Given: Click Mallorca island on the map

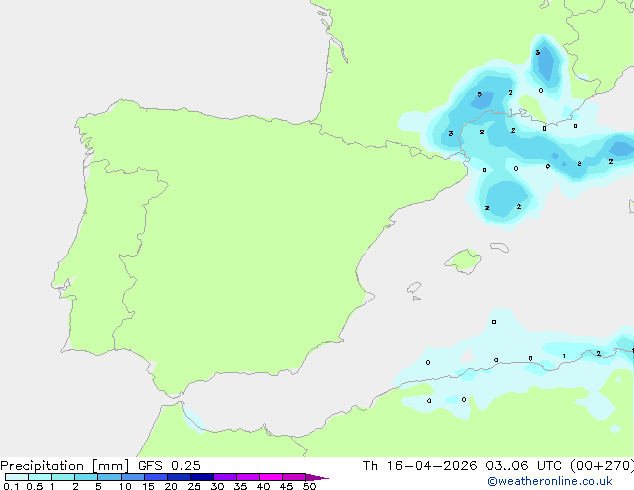Looking at the screenshot, I should (463, 261).
